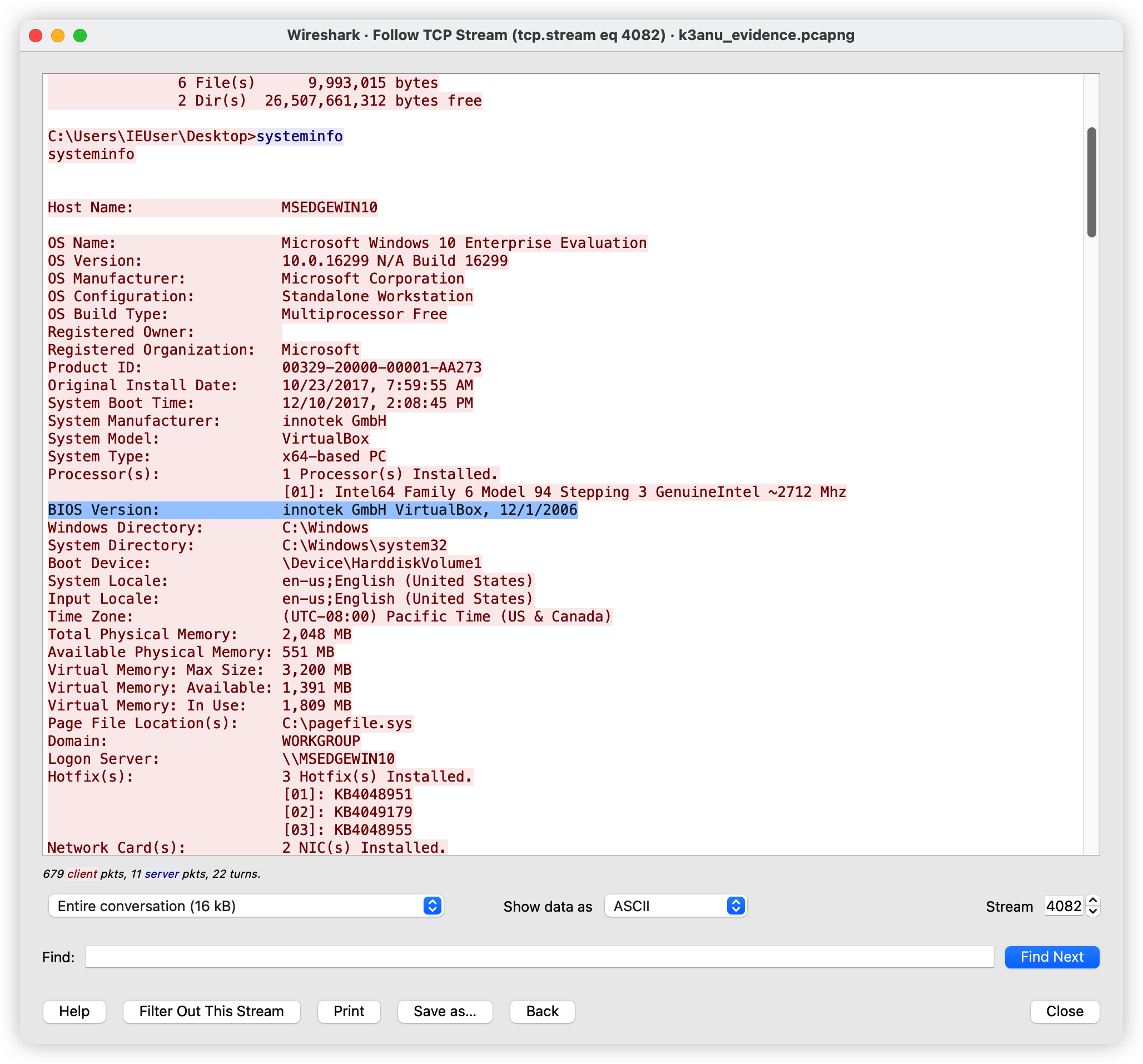The height and width of the screenshot is (1064, 1143).
Task: Click the Network Card(s) 2 NIC(s) Installed line
Action: (x=247, y=847)
